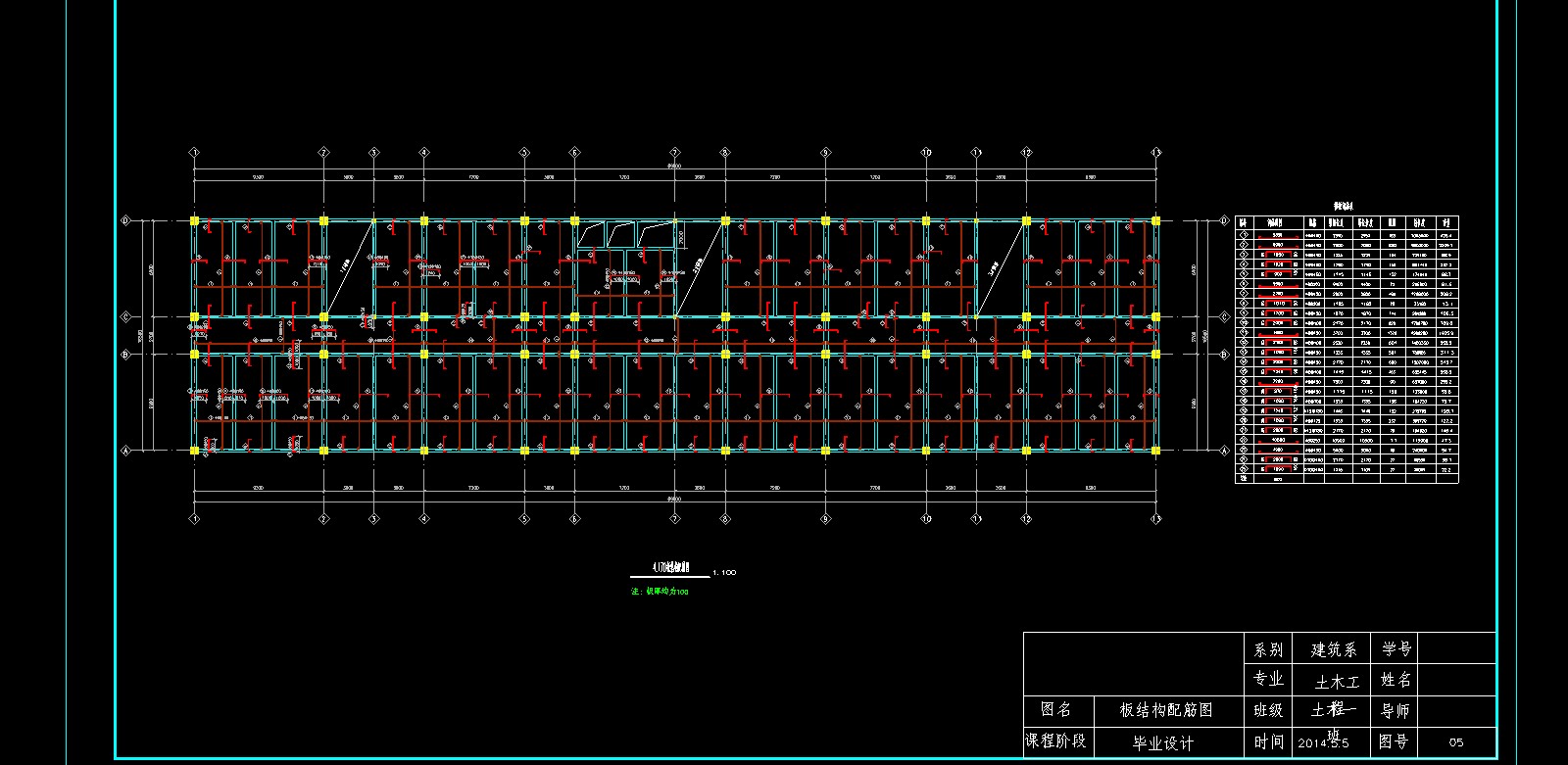Viewport: 1568px width, 765px height.
Task: Click axis bubble 9 in bottom row
Action: pyautogui.click(x=825, y=519)
